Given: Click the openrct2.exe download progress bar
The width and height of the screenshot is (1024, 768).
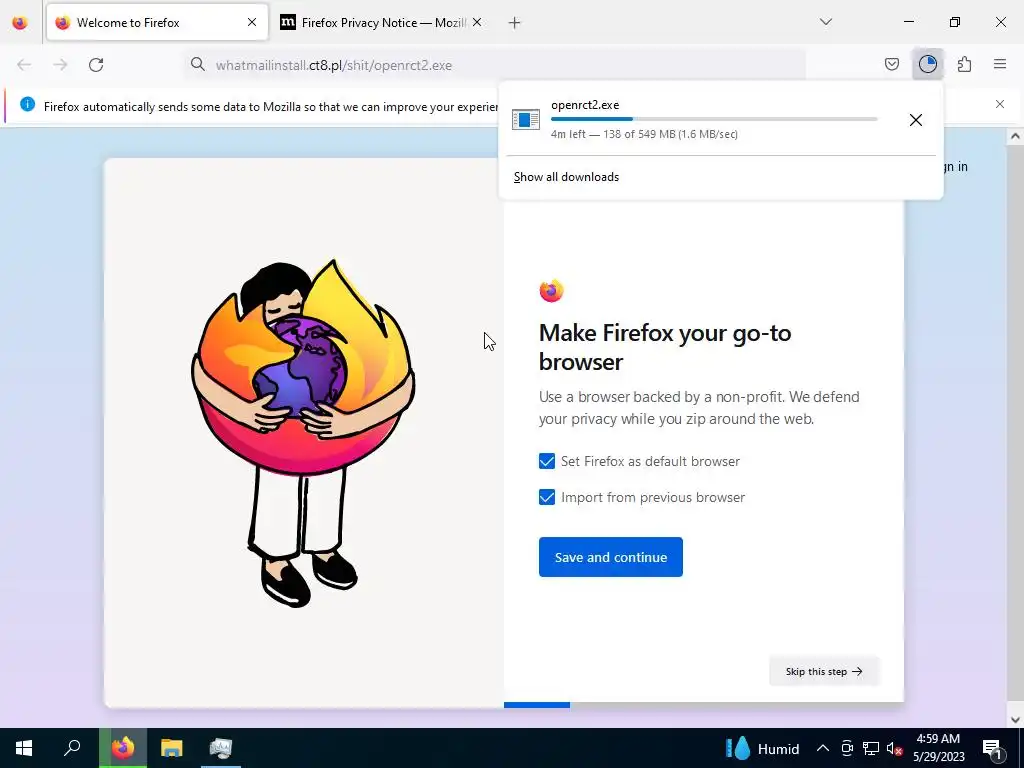Looking at the screenshot, I should coord(714,119).
